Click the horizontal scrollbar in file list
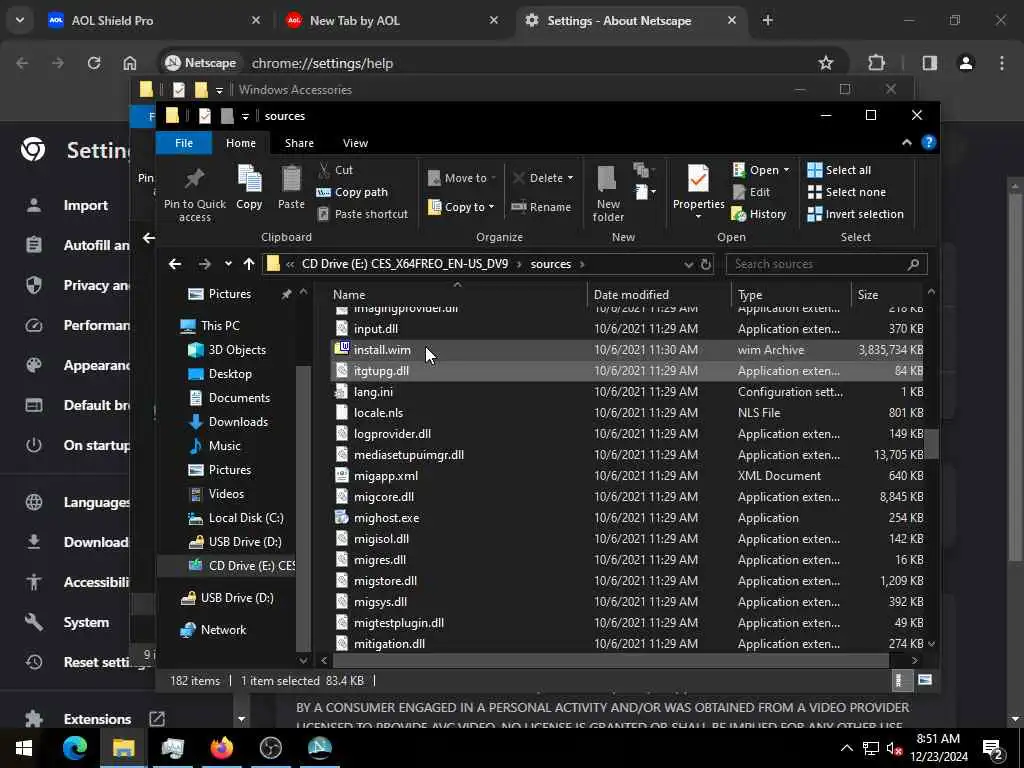Image resolution: width=1024 pixels, height=768 pixels. (610, 660)
